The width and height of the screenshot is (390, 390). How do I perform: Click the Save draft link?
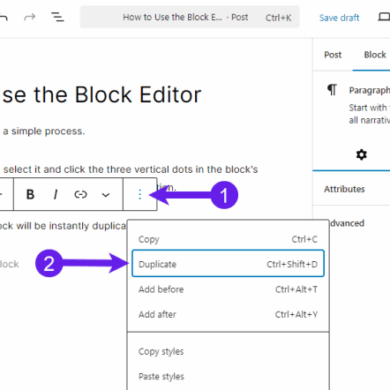(x=339, y=18)
